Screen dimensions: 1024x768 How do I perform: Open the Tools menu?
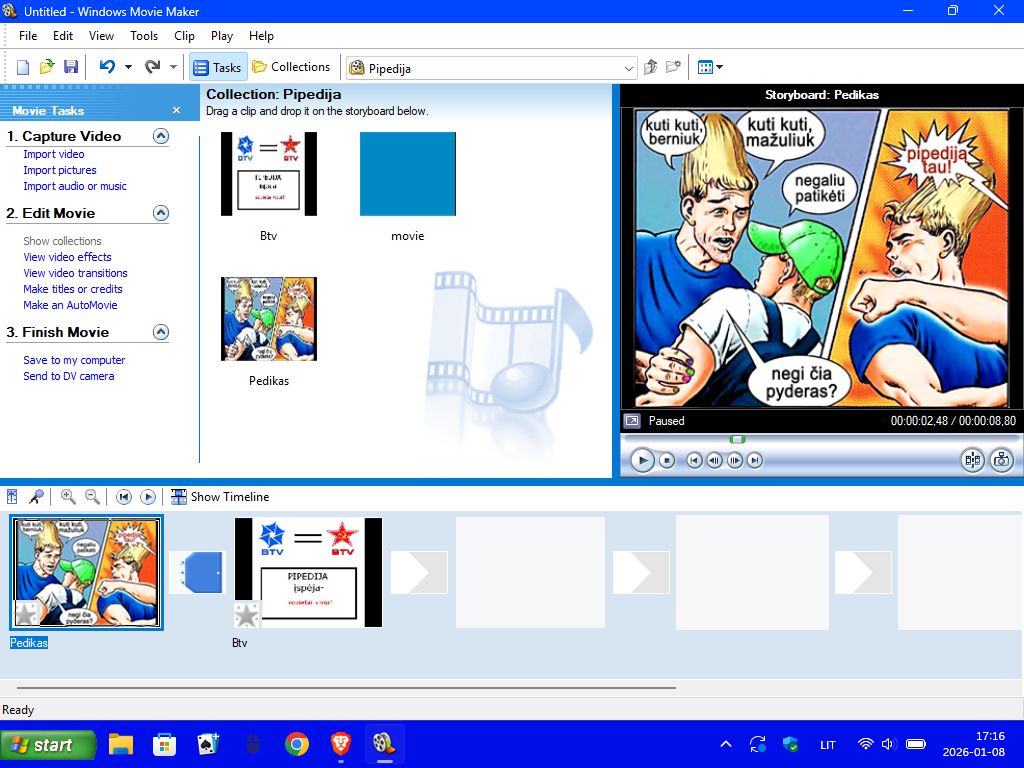tap(144, 36)
